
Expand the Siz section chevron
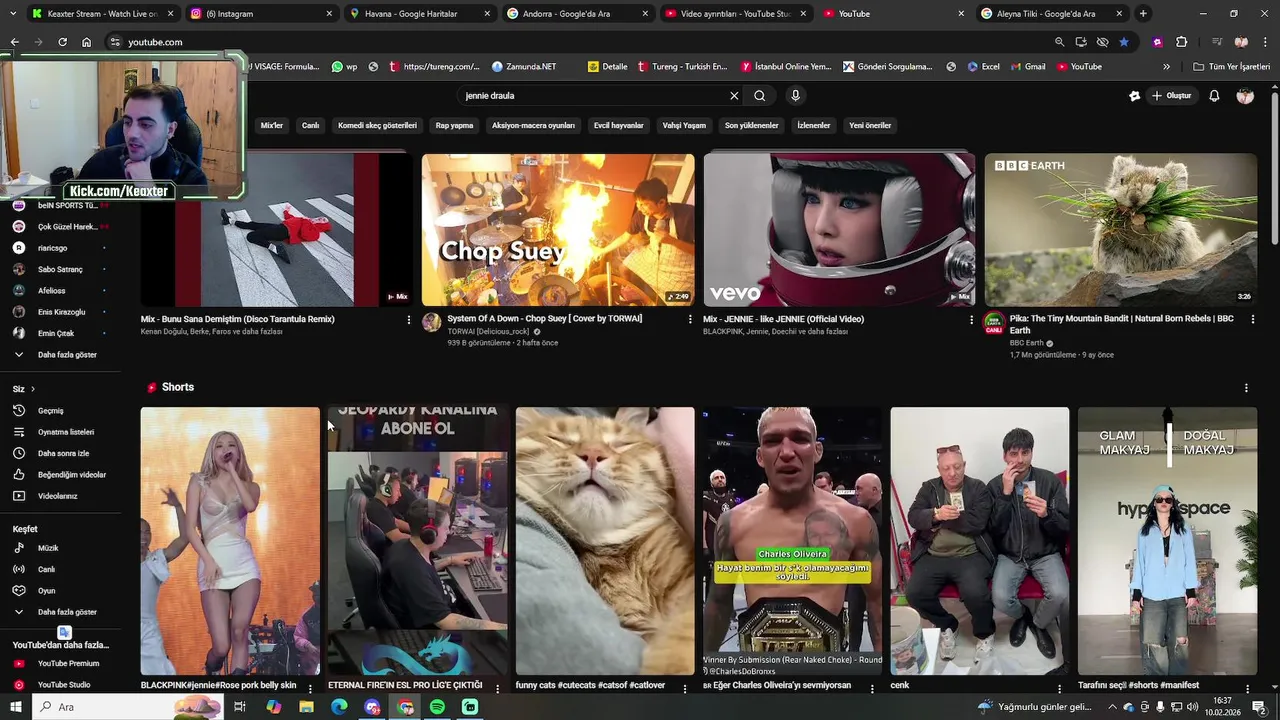click(33, 389)
